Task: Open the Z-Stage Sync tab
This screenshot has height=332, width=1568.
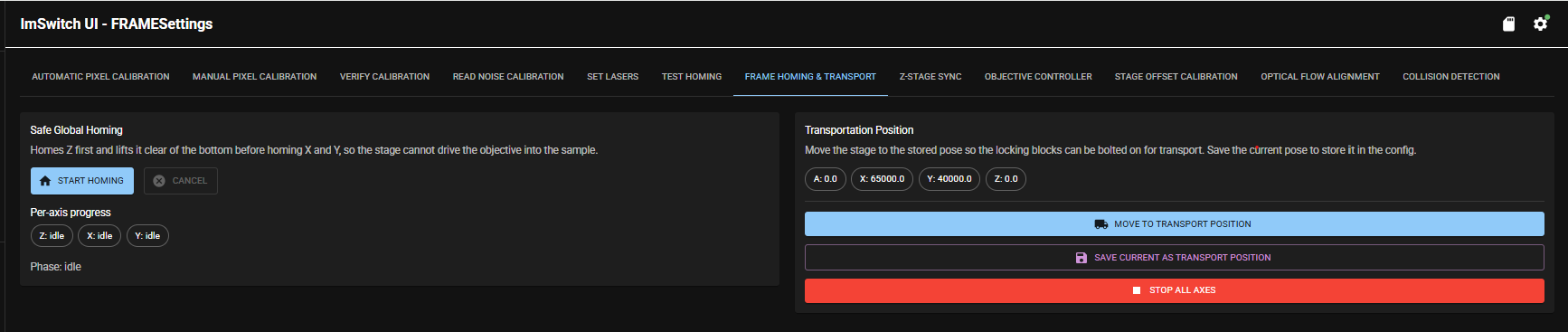Action: click(930, 77)
